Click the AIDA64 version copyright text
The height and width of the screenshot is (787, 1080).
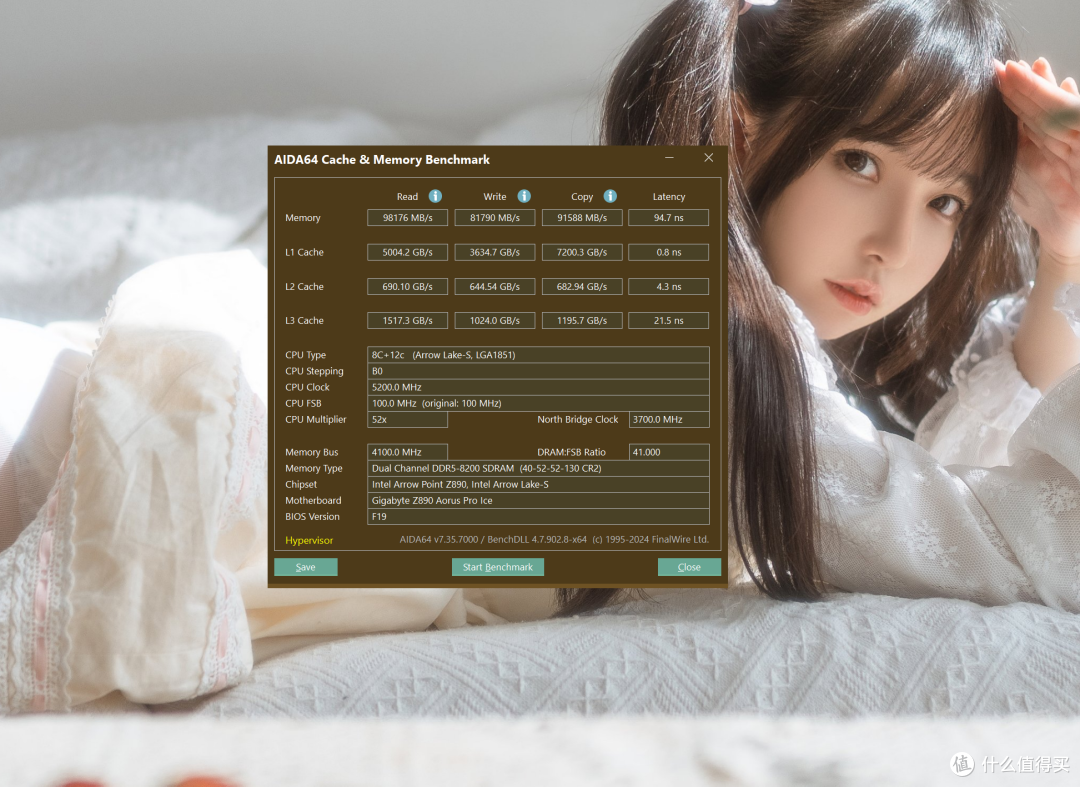(554, 540)
